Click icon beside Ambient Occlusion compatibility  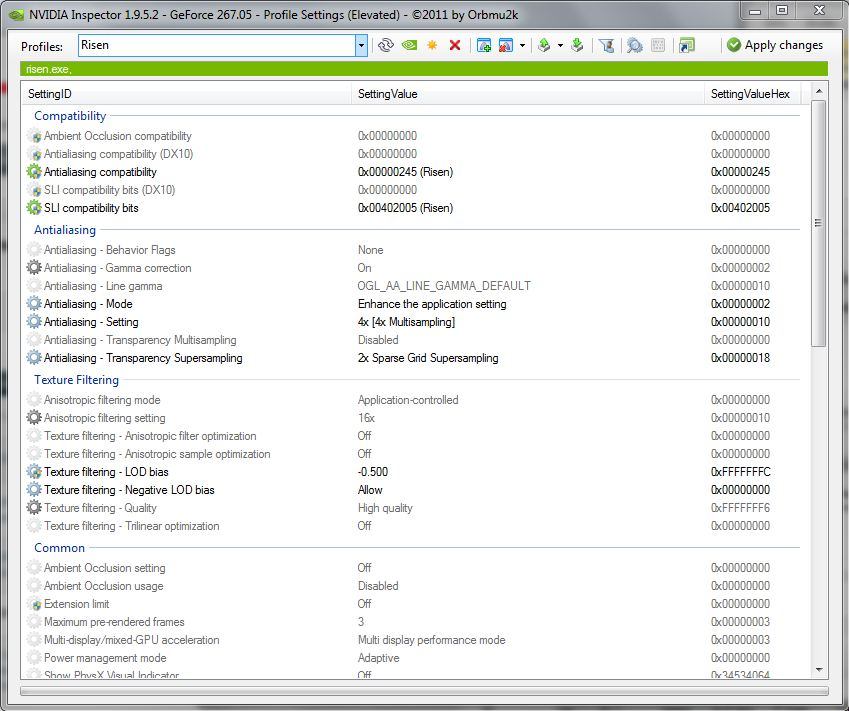tap(34, 136)
